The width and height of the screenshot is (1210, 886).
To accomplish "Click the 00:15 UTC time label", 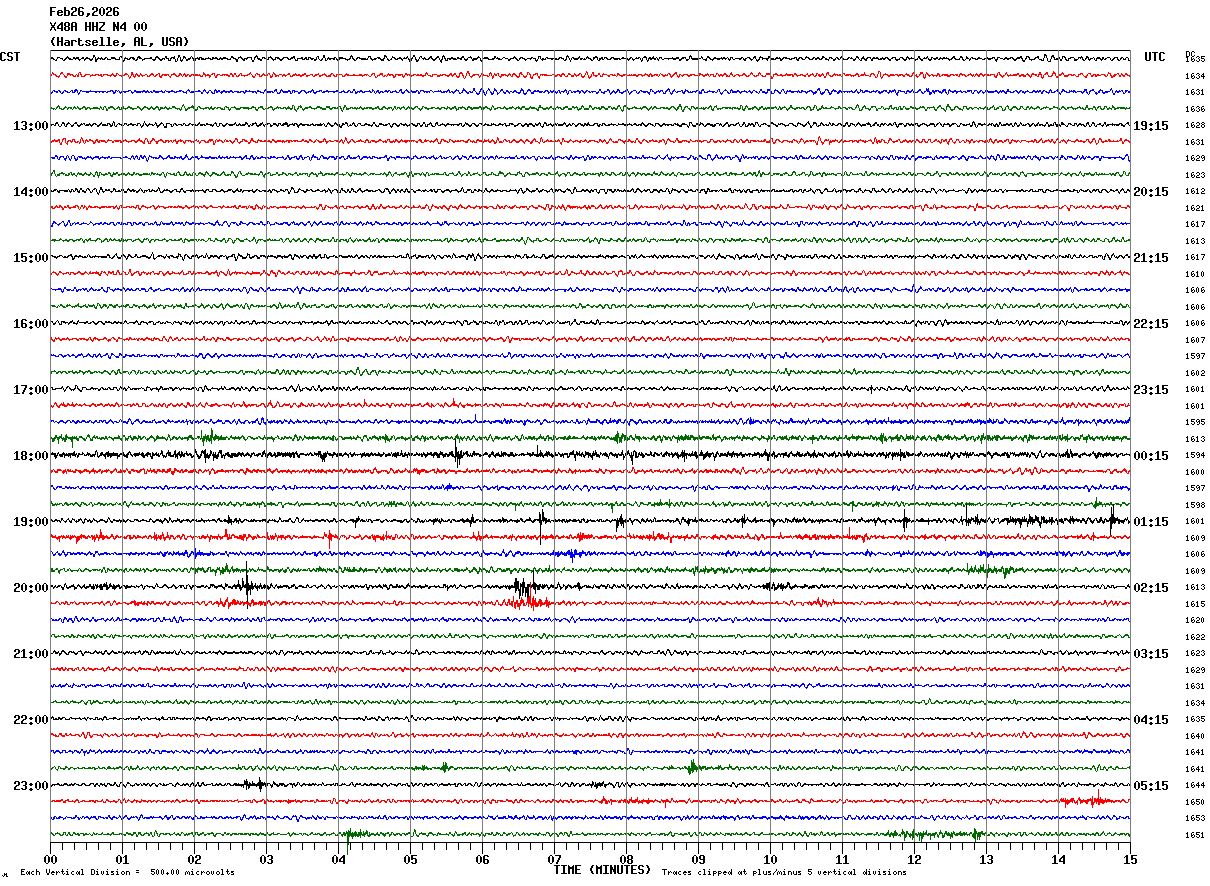I will coord(1151,456).
